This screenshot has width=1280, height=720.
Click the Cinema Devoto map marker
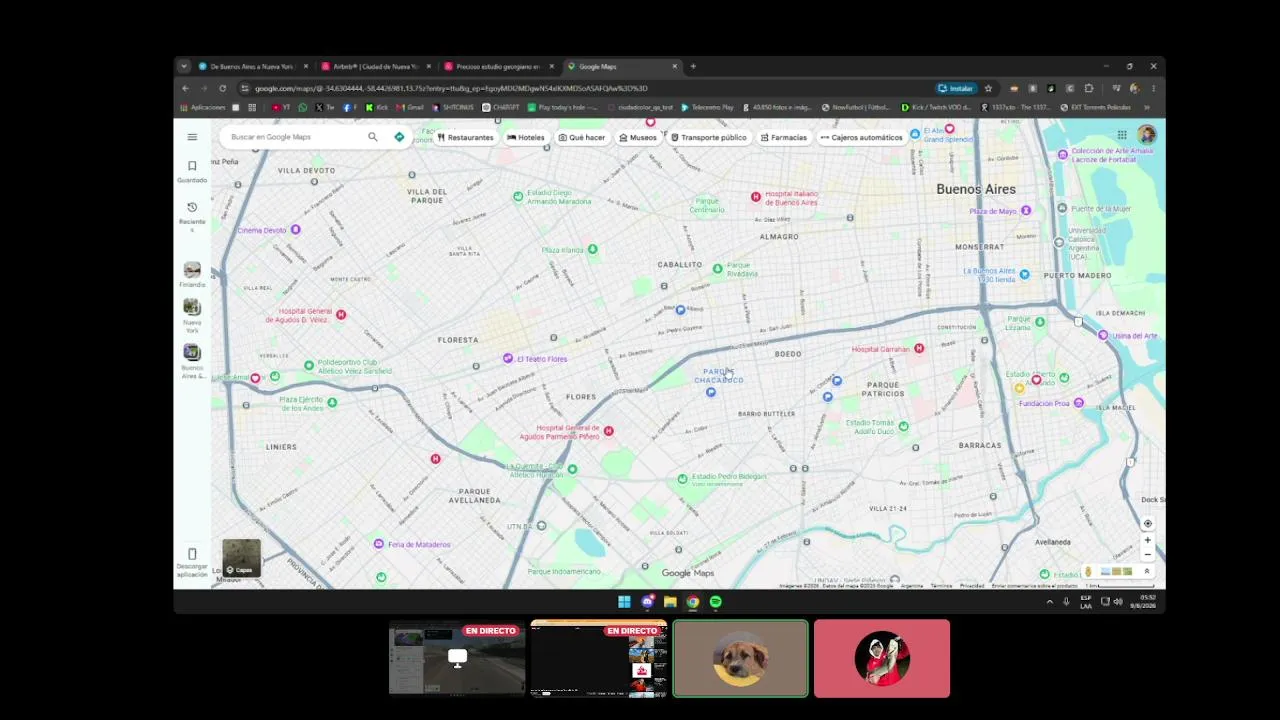(295, 230)
